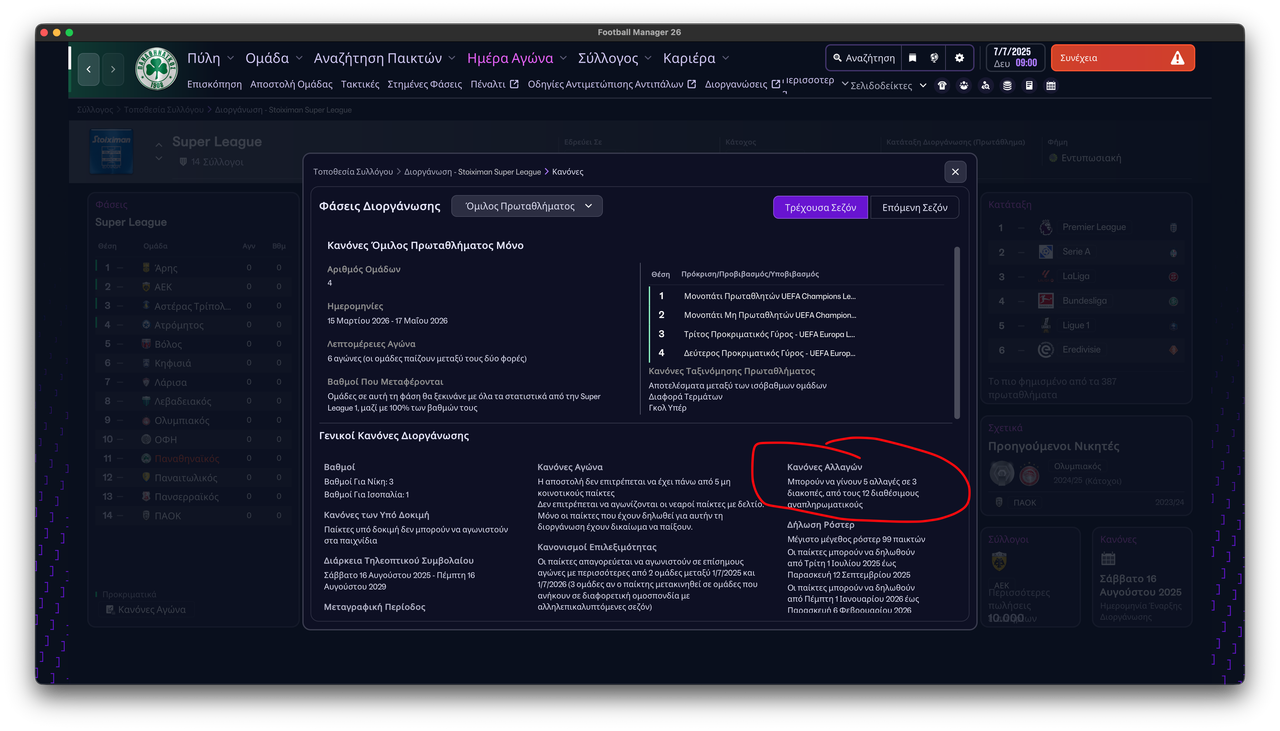Image resolution: width=1280 pixels, height=731 pixels.
Task: Open external link icon after Διοργανώσεις
Action: point(776,85)
